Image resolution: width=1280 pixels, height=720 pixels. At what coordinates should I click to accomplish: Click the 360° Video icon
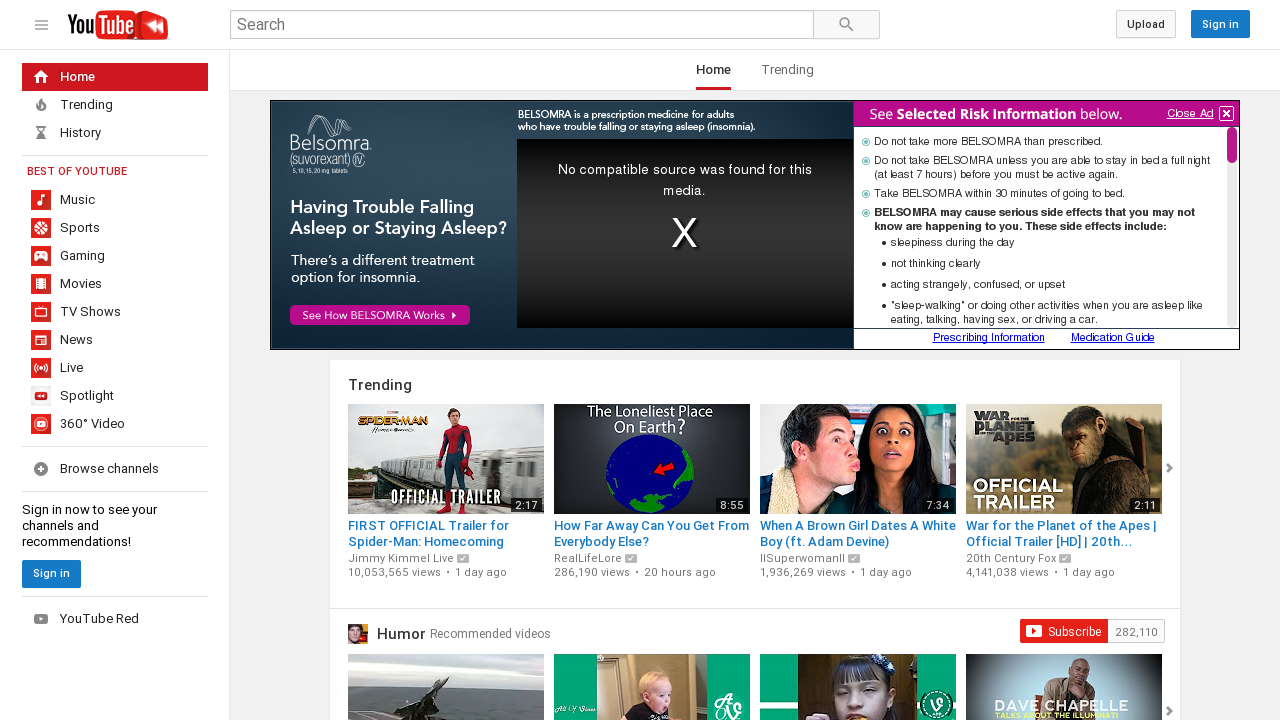(41, 424)
